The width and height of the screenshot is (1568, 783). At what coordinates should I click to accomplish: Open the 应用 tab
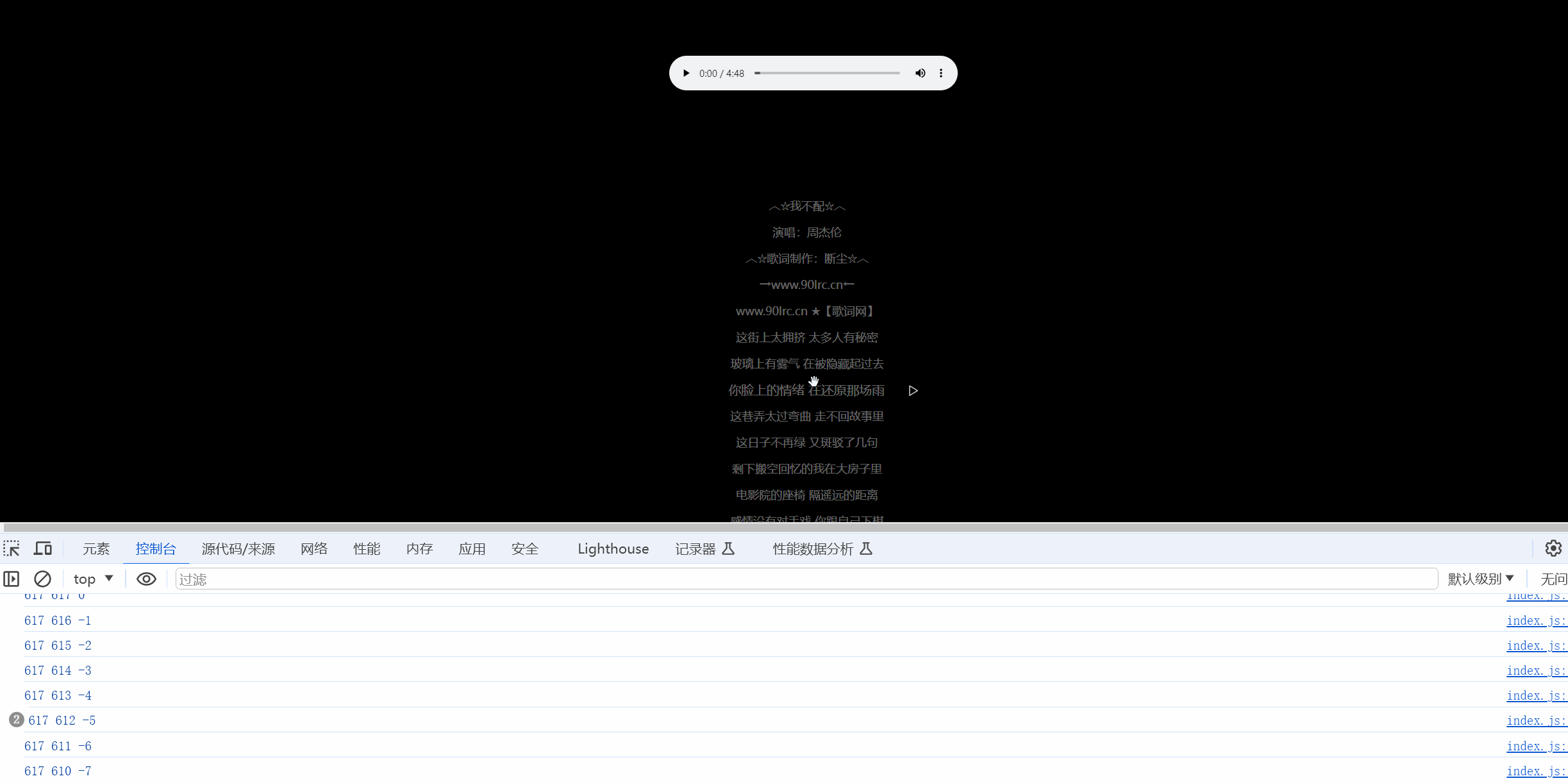[x=472, y=549]
